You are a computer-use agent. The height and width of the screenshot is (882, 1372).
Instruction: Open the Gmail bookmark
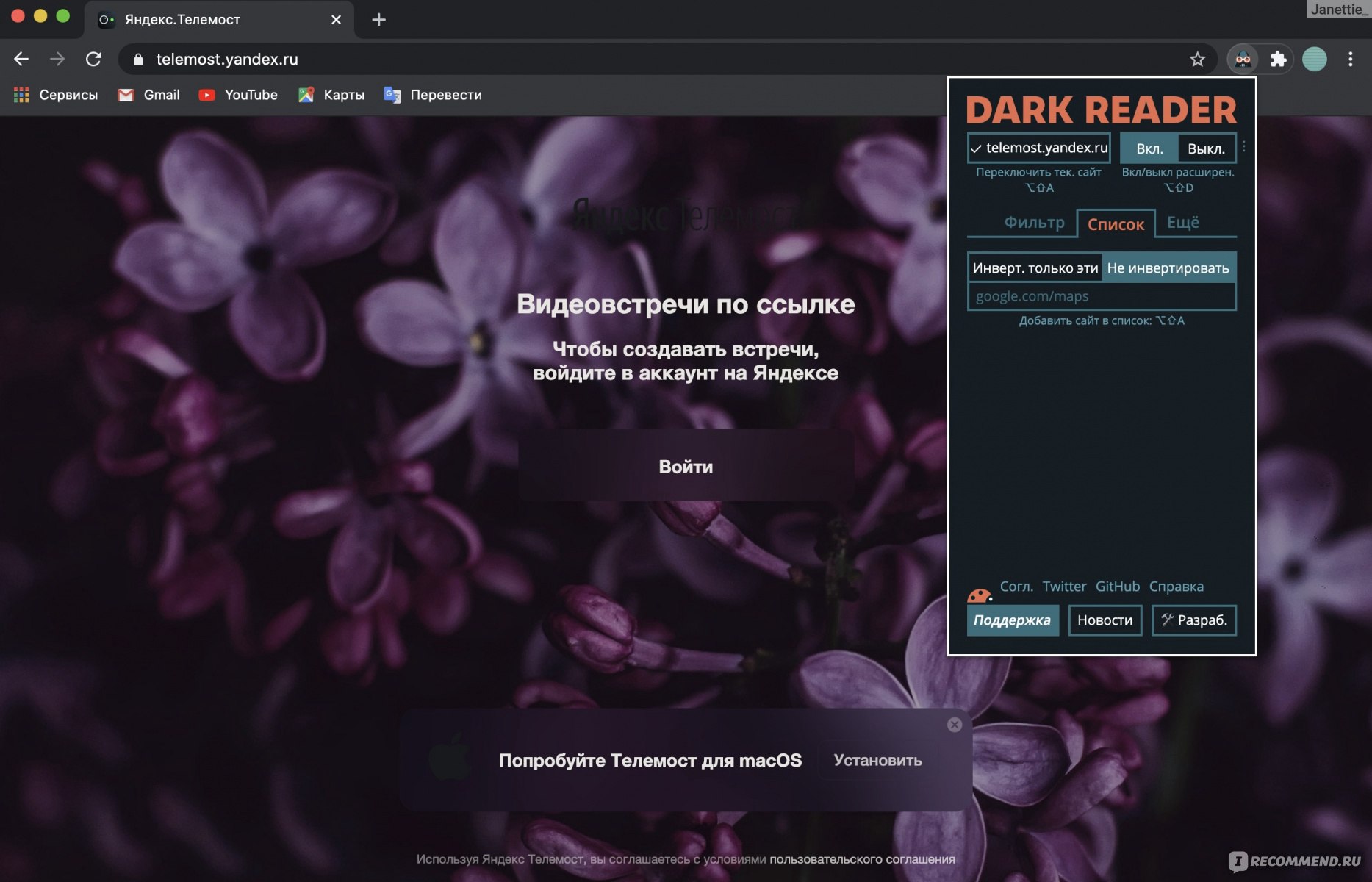pyautogui.click(x=148, y=95)
